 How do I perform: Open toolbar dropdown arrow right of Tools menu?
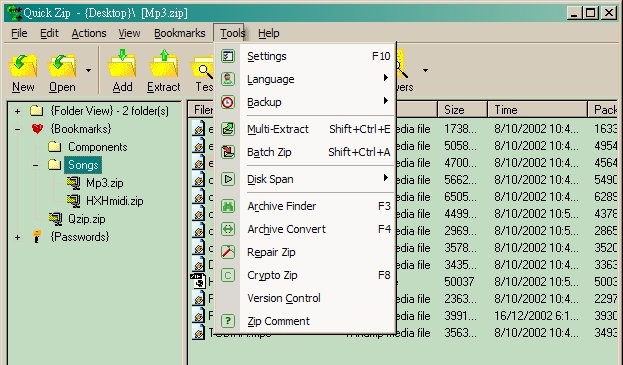(x=425, y=71)
